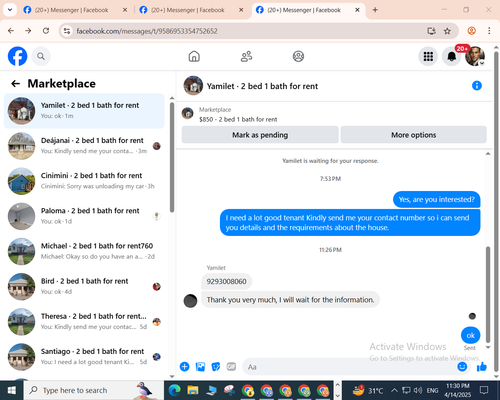Open Santiago conversation in the list
The image size is (500, 400).
click(x=84, y=357)
